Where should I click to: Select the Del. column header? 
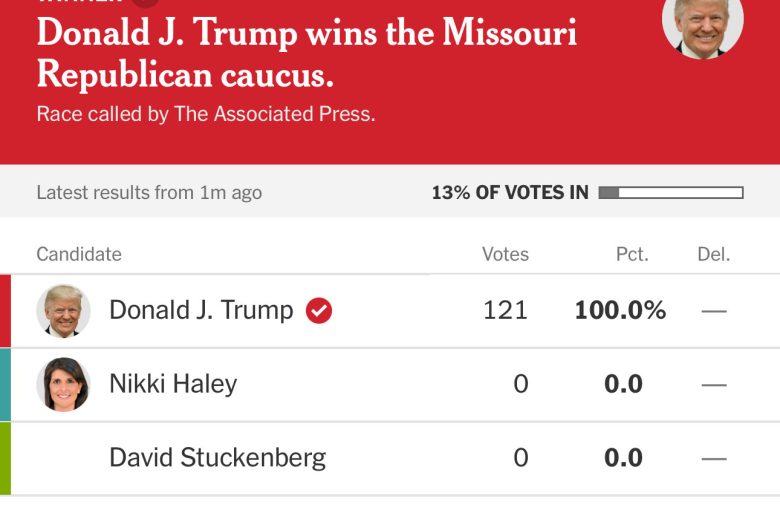[713, 254]
